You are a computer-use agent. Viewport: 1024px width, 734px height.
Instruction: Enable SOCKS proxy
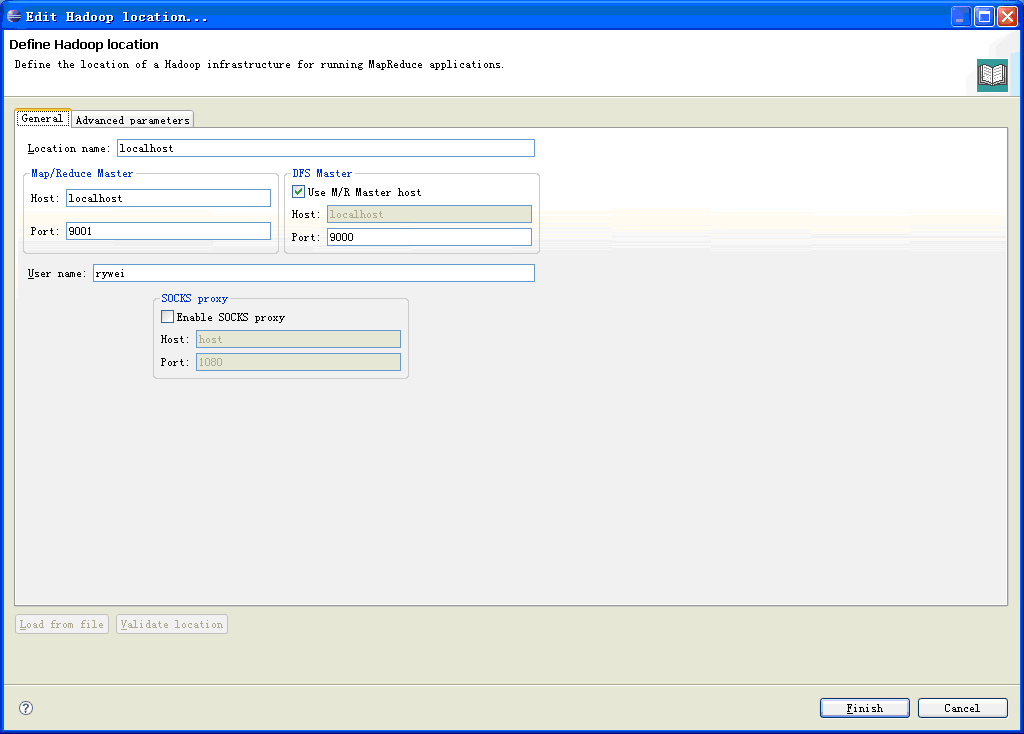pyautogui.click(x=167, y=316)
